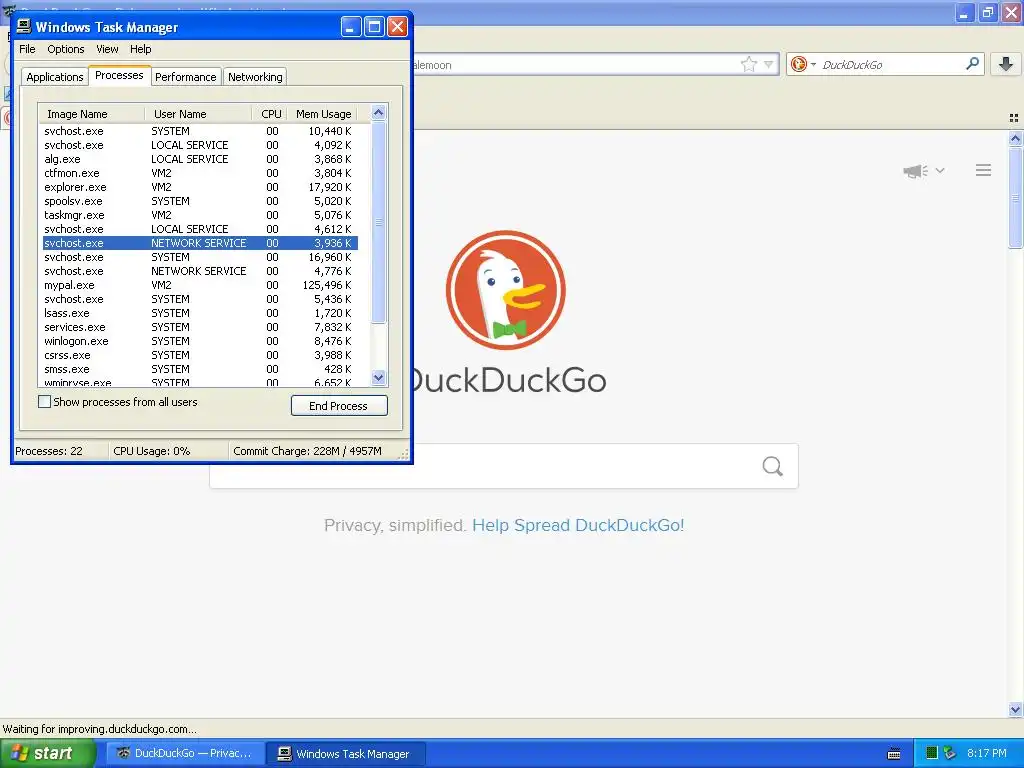This screenshot has height=768, width=1024.
Task: Click browser page scrollbar down arrow
Action: [x=1015, y=709]
